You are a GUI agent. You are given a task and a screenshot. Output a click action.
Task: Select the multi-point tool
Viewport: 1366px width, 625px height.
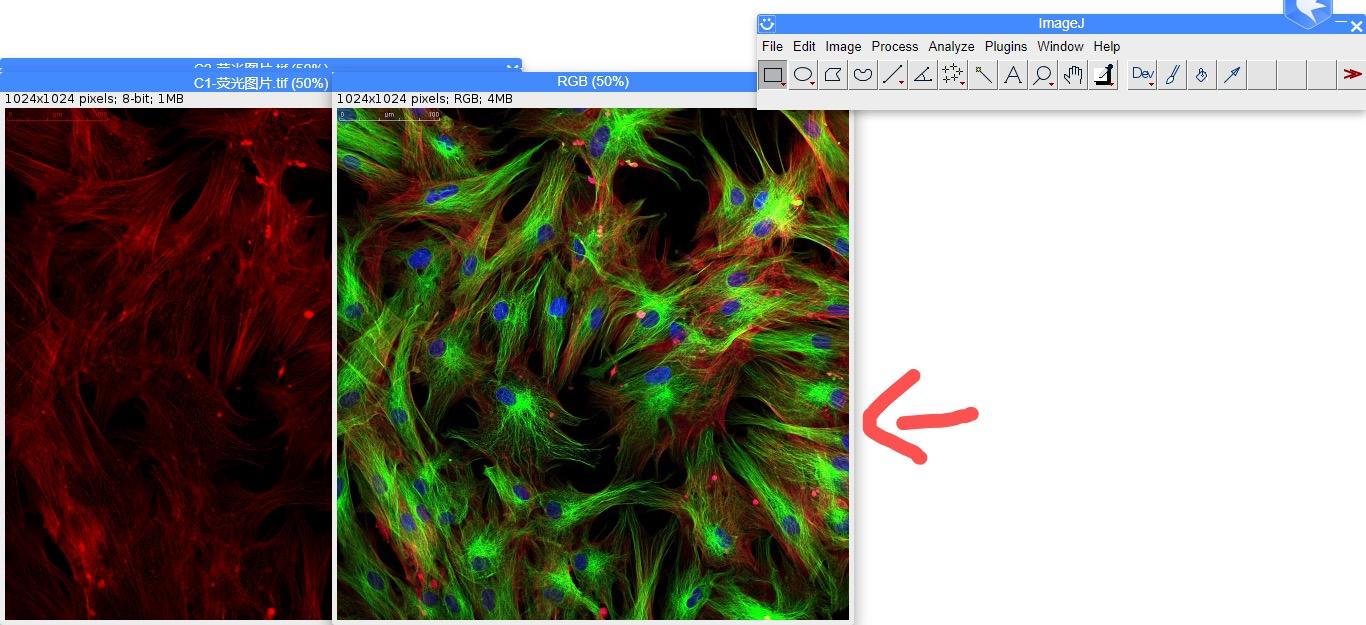tap(952, 74)
